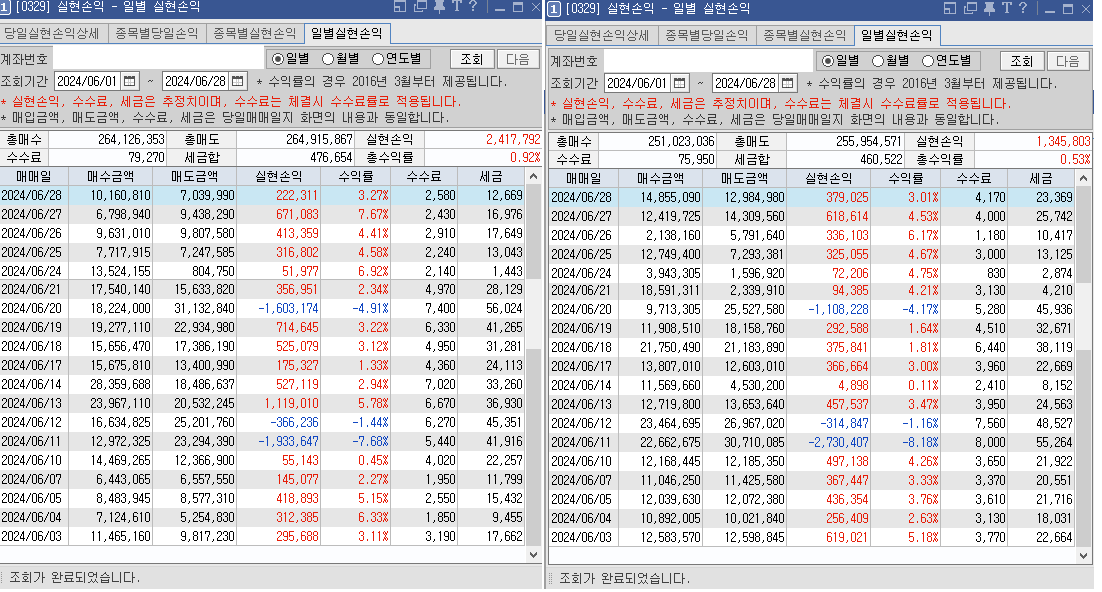The height and width of the screenshot is (592, 1102).
Task: Click 조회 button in right window
Action: click(x=1022, y=61)
